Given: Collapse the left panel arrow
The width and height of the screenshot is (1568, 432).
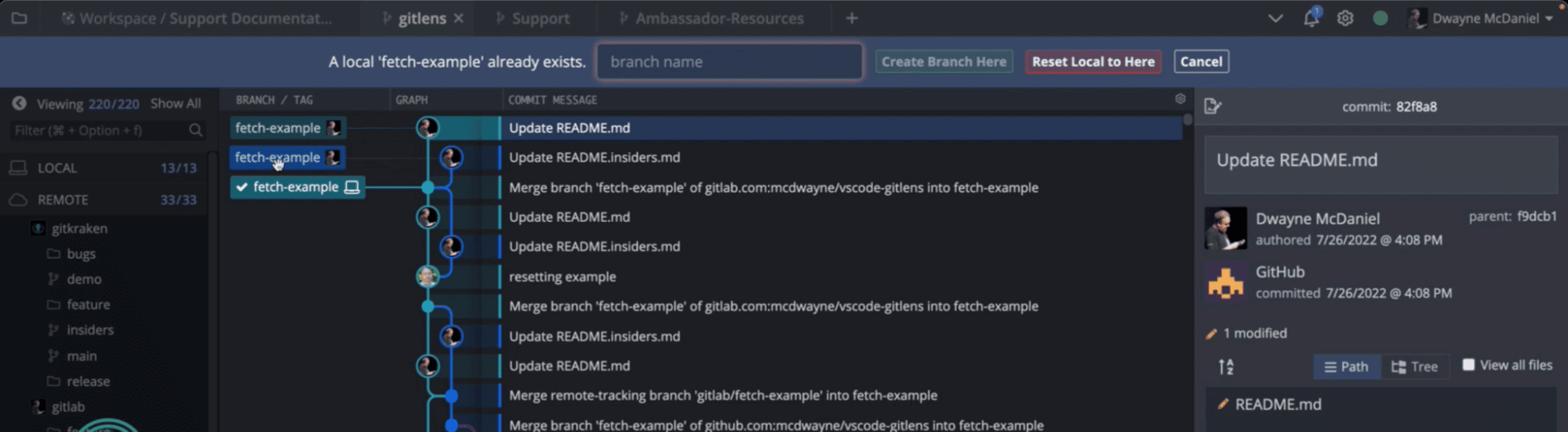Looking at the screenshot, I should 19,103.
